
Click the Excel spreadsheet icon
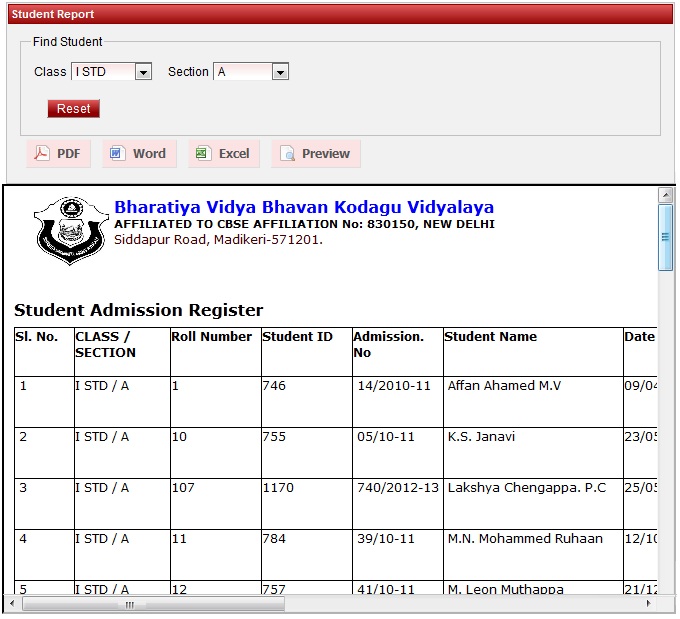click(202, 154)
